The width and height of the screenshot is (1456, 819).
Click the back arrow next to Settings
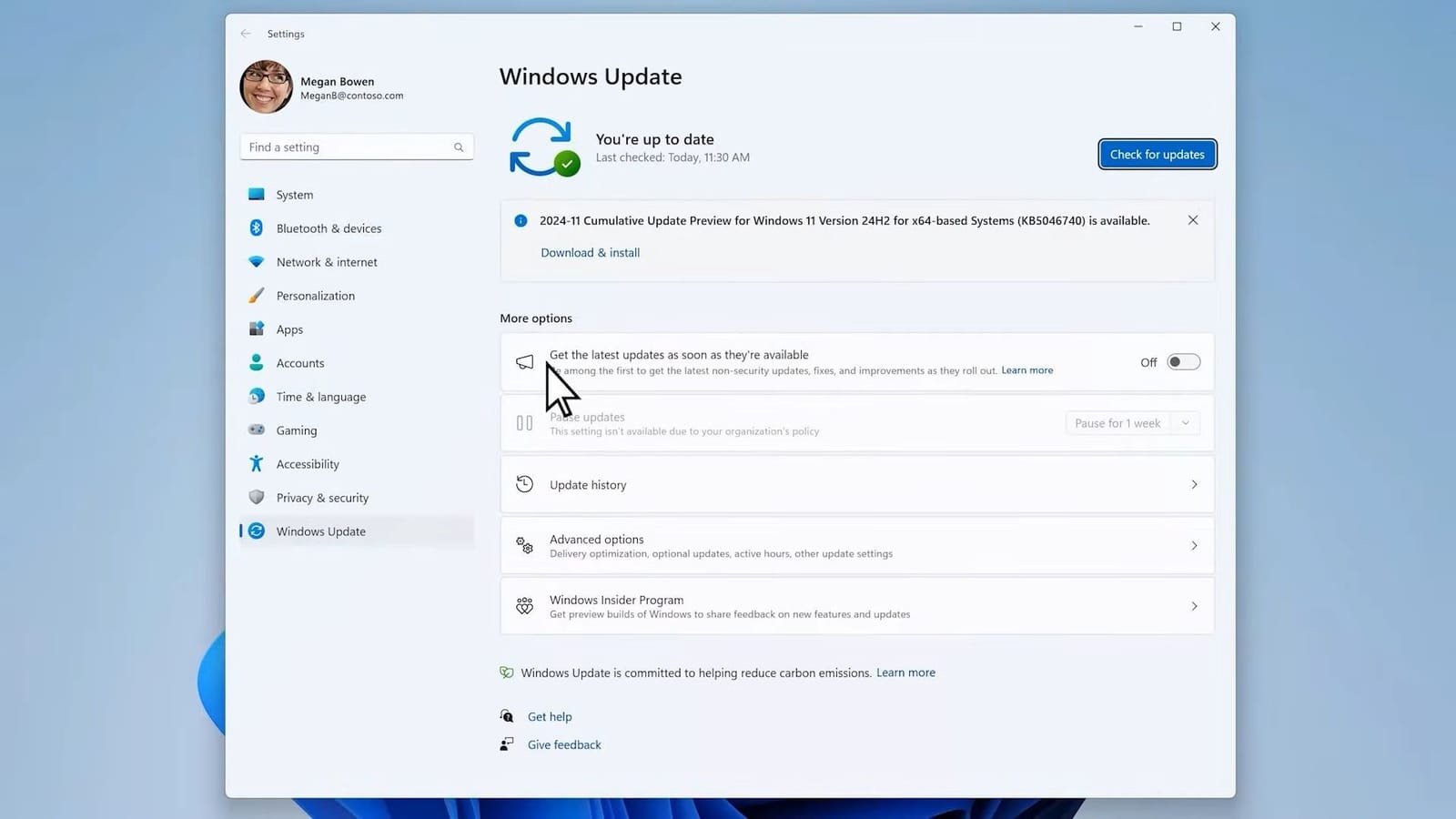tap(245, 33)
